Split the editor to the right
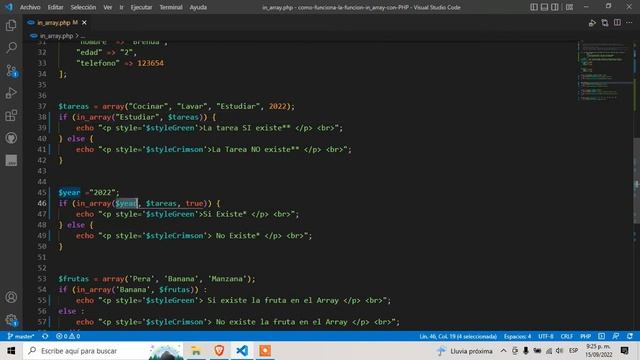The width and height of the screenshot is (640, 360). [x=618, y=23]
